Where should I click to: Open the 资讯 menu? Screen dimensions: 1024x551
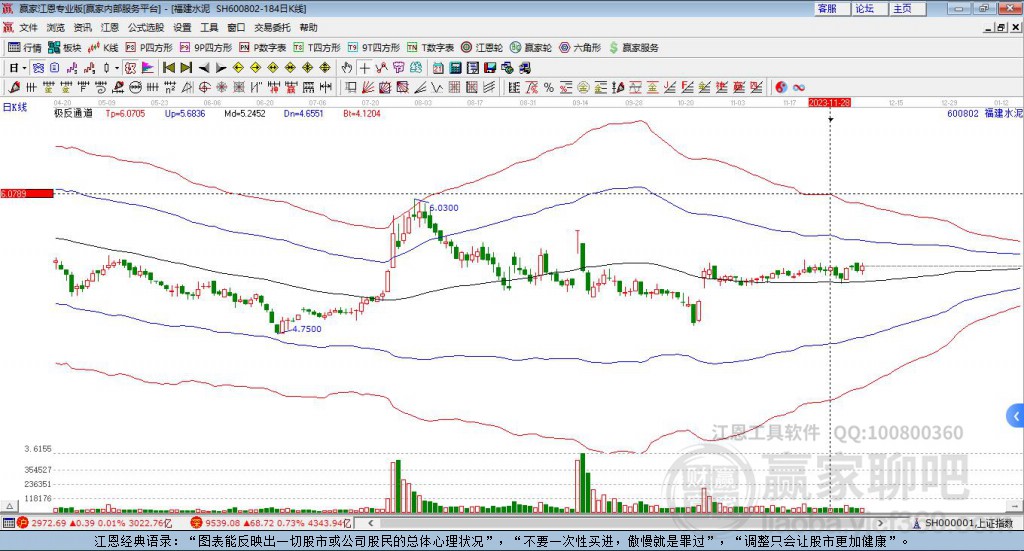(x=82, y=27)
